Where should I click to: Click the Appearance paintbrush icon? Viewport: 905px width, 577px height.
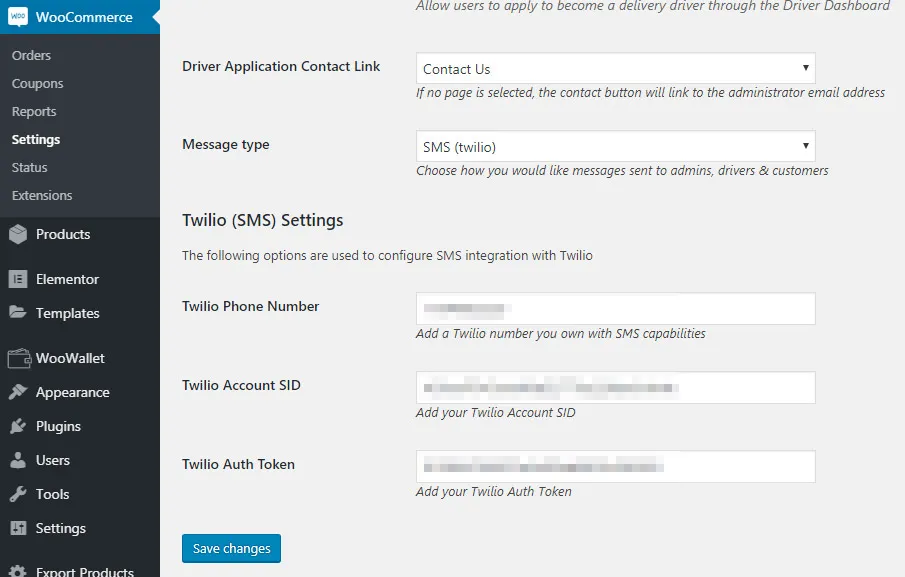[18, 392]
